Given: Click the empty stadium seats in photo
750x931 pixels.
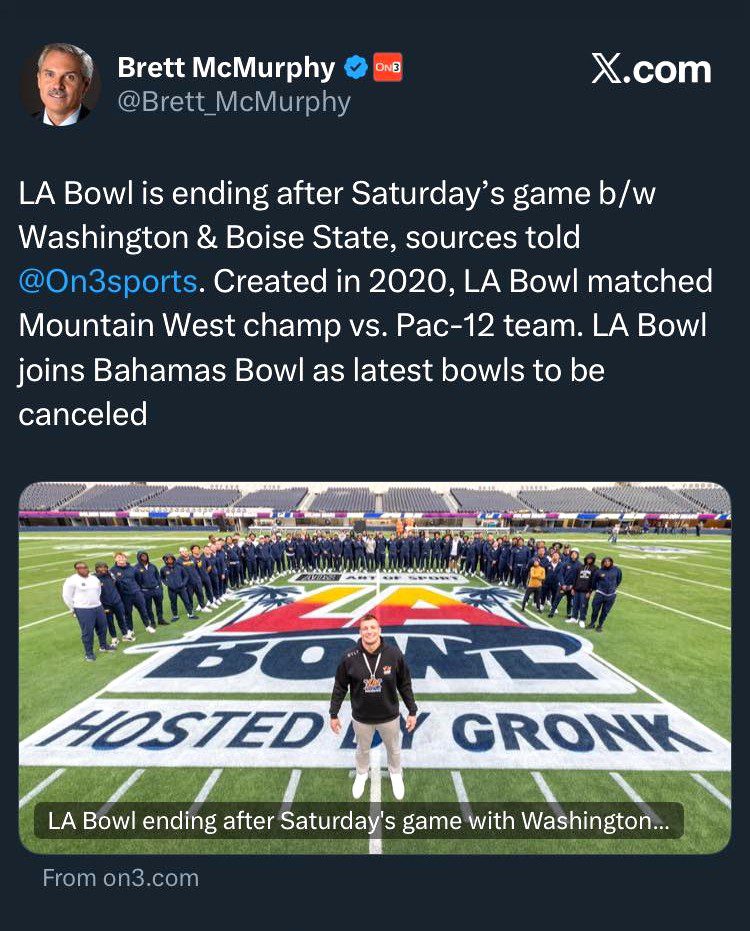Looking at the screenshot, I should coord(374,500).
